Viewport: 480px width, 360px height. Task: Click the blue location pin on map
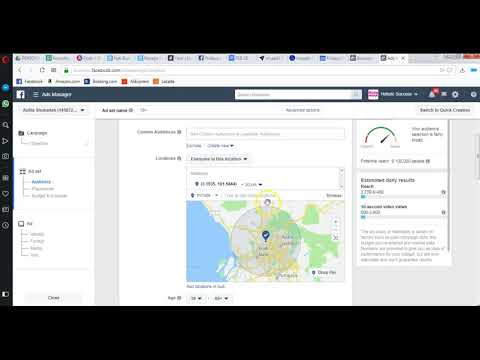click(x=265, y=236)
